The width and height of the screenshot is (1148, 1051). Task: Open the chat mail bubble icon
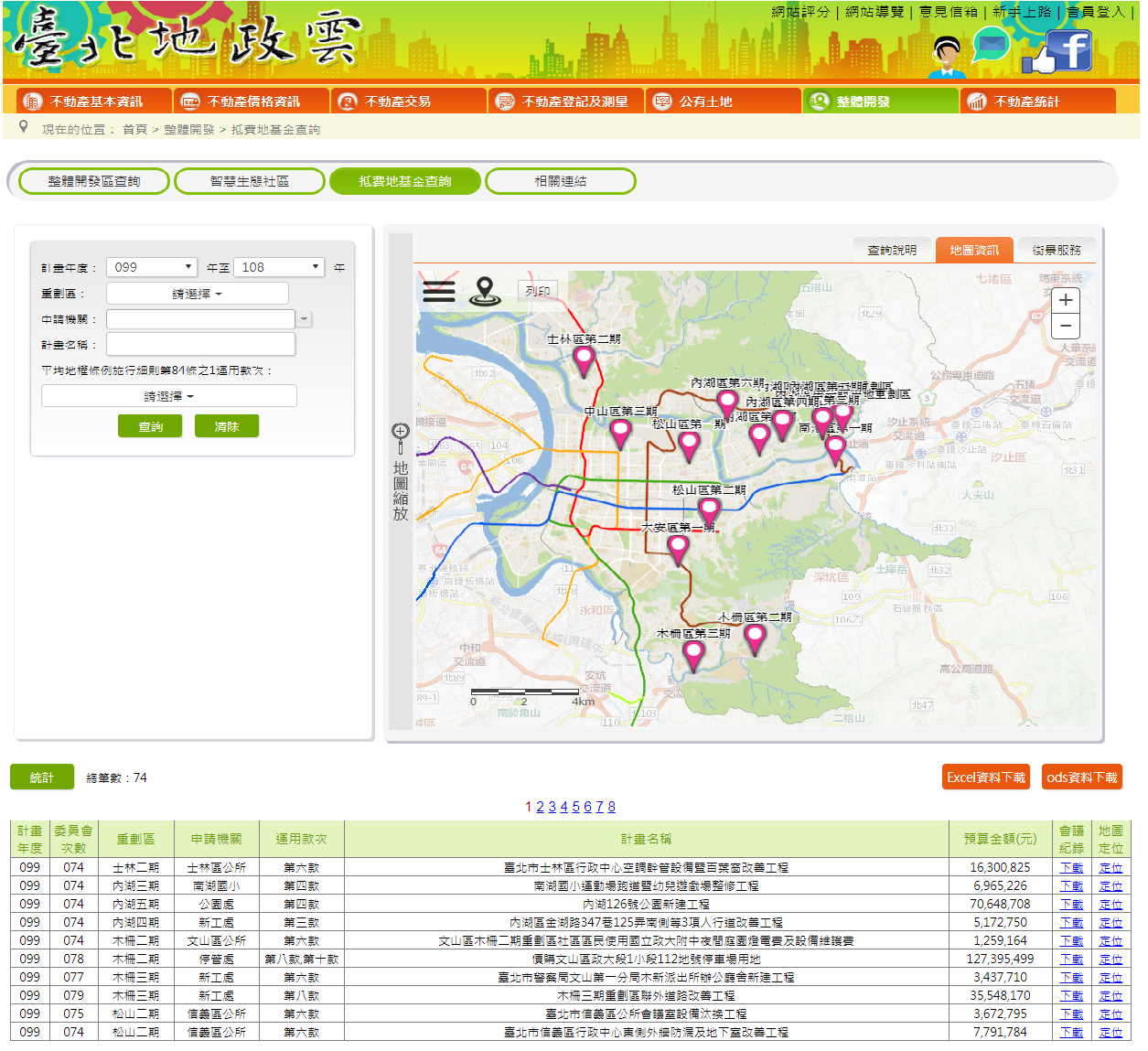(992, 44)
